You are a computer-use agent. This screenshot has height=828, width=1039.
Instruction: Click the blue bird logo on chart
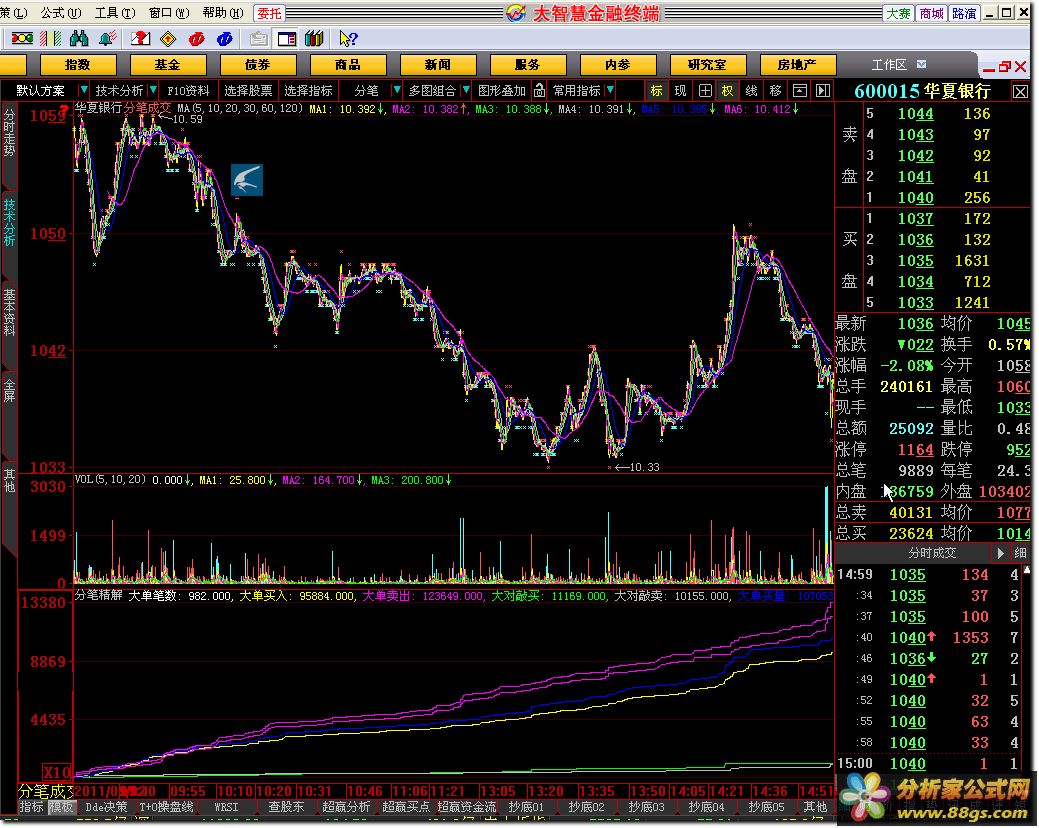coord(246,180)
